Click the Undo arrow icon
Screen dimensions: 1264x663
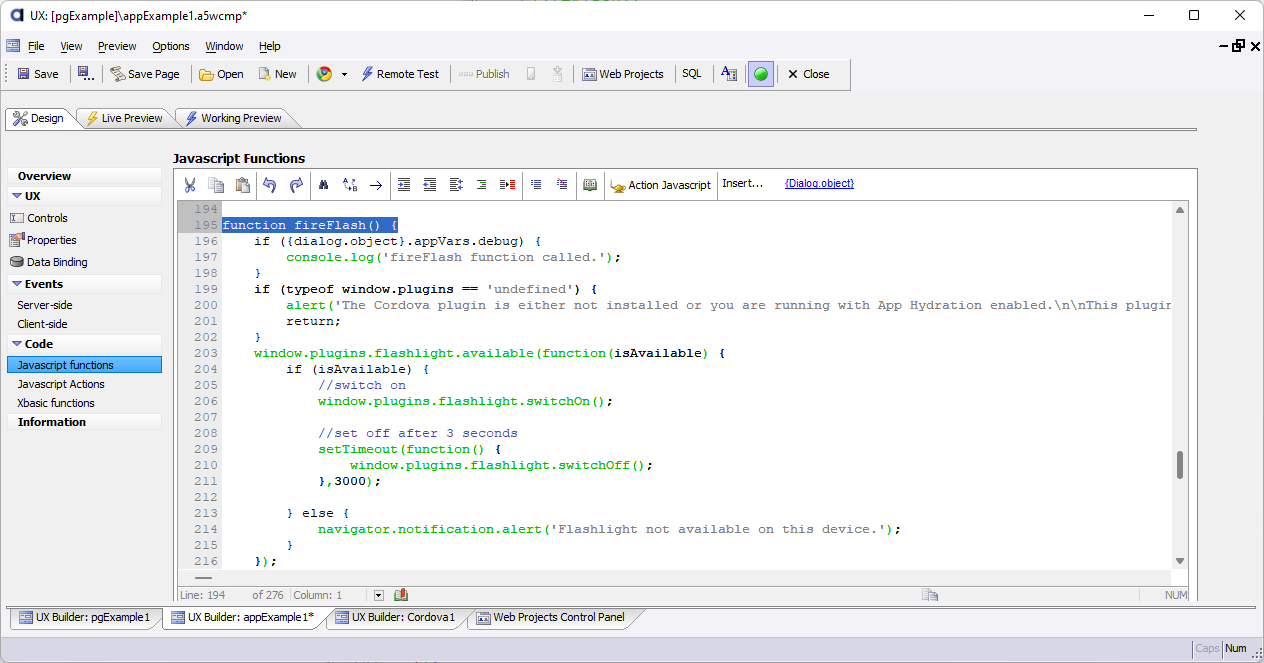270,185
